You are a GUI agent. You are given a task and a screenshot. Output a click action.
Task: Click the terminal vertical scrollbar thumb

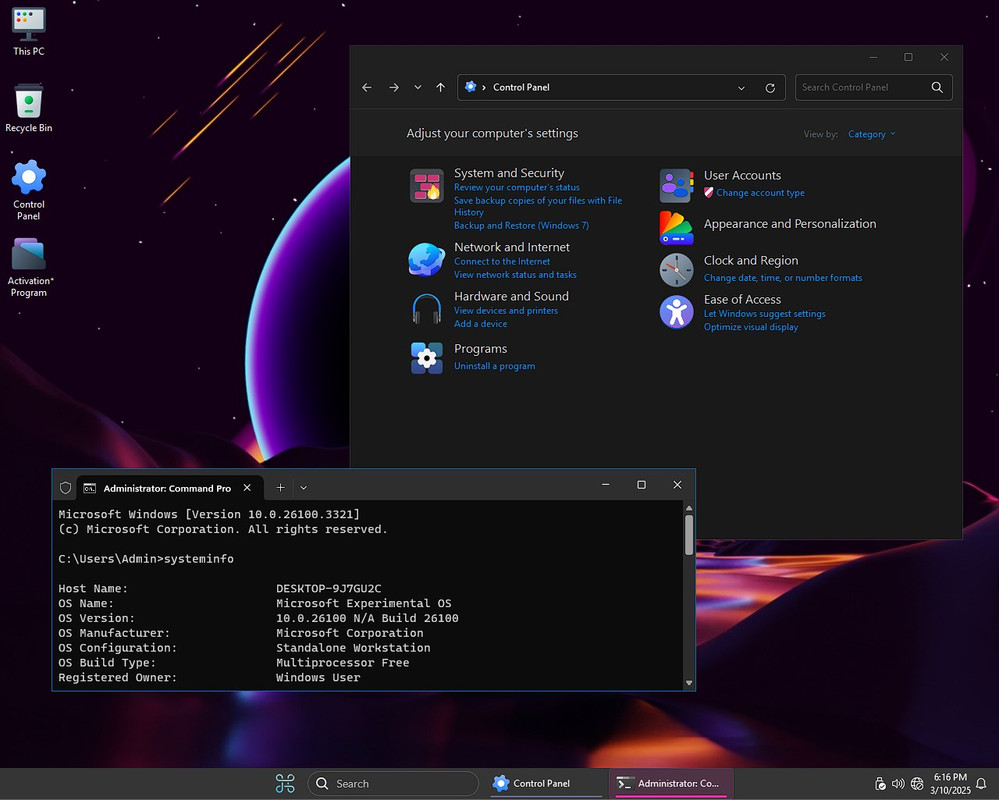click(x=689, y=534)
